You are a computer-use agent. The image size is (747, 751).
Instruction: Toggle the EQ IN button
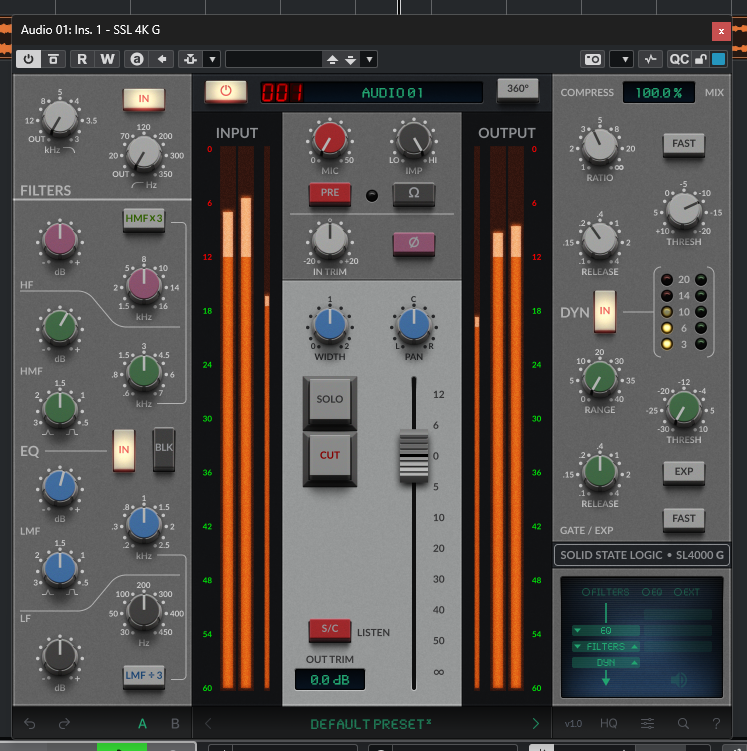click(124, 450)
